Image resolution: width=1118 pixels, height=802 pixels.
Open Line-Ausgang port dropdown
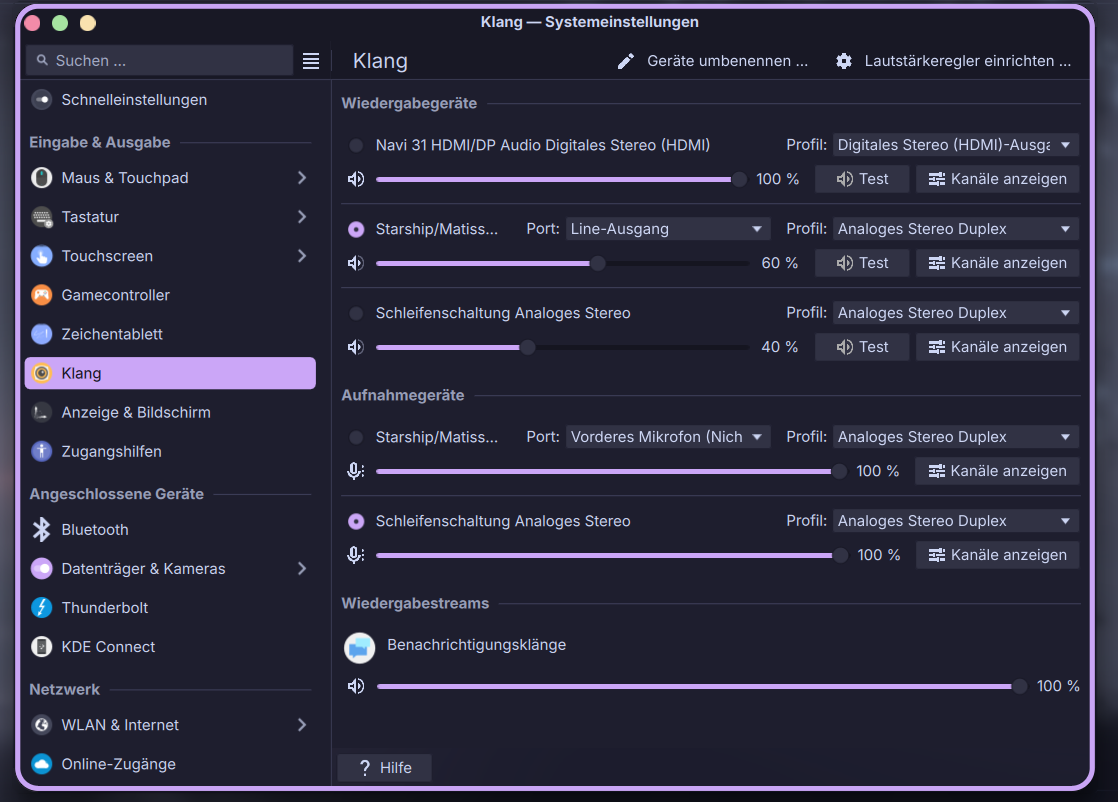pos(668,229)
